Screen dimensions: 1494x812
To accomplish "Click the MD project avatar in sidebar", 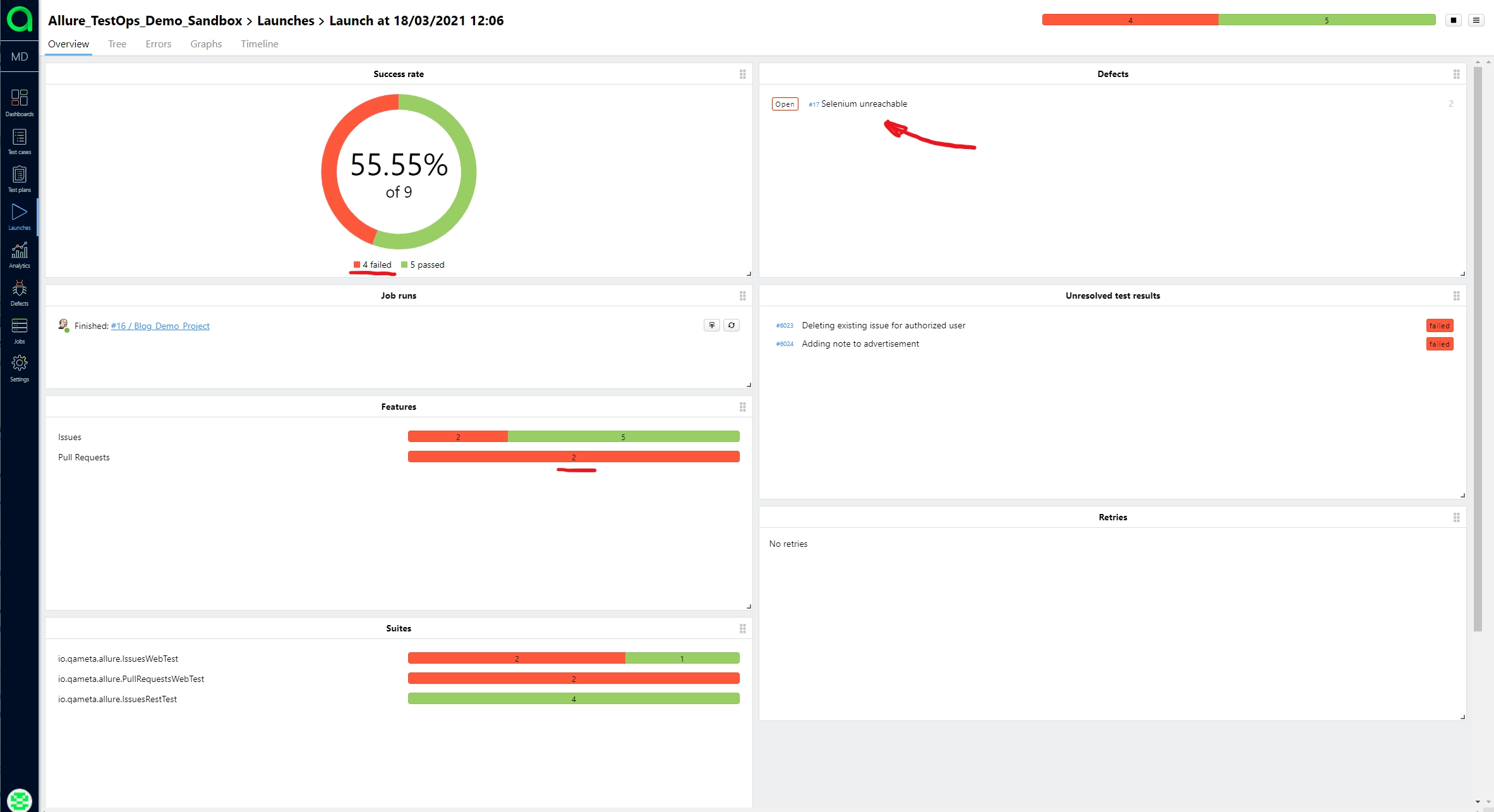I will [x=19, y=57].
